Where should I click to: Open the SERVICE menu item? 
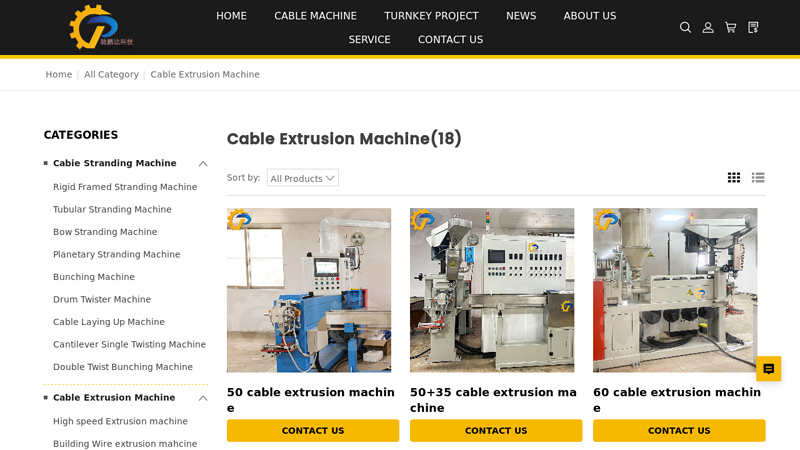coord(369,39)
